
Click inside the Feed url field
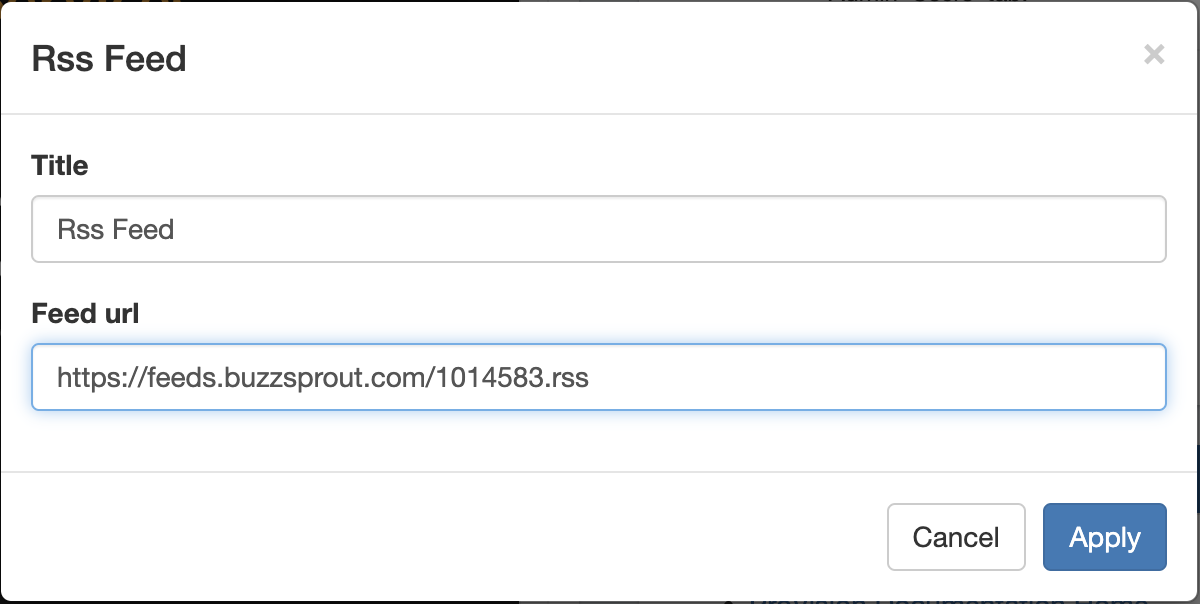[598, 377]
